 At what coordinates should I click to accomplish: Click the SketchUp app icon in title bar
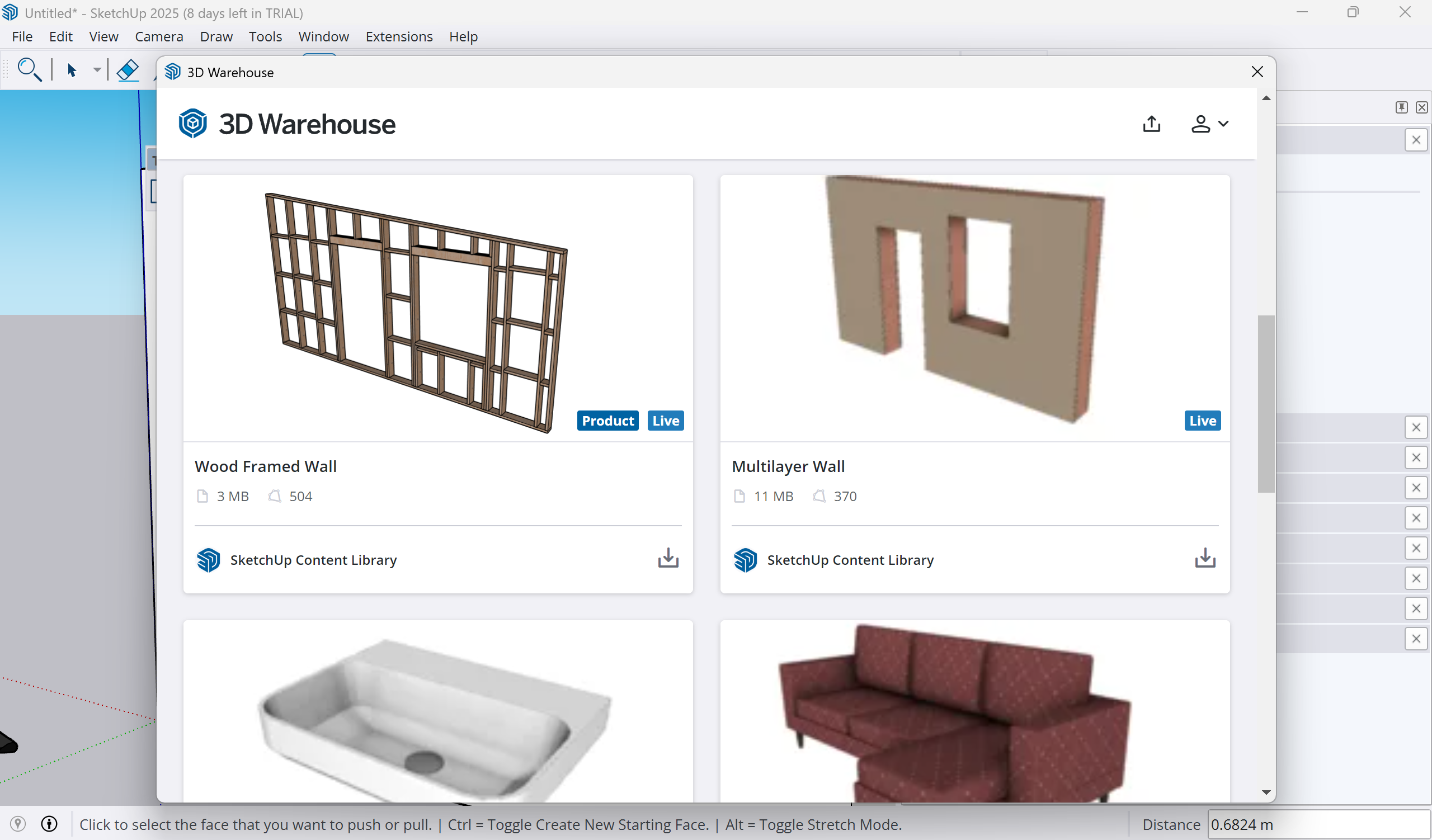tap(10, 12)
